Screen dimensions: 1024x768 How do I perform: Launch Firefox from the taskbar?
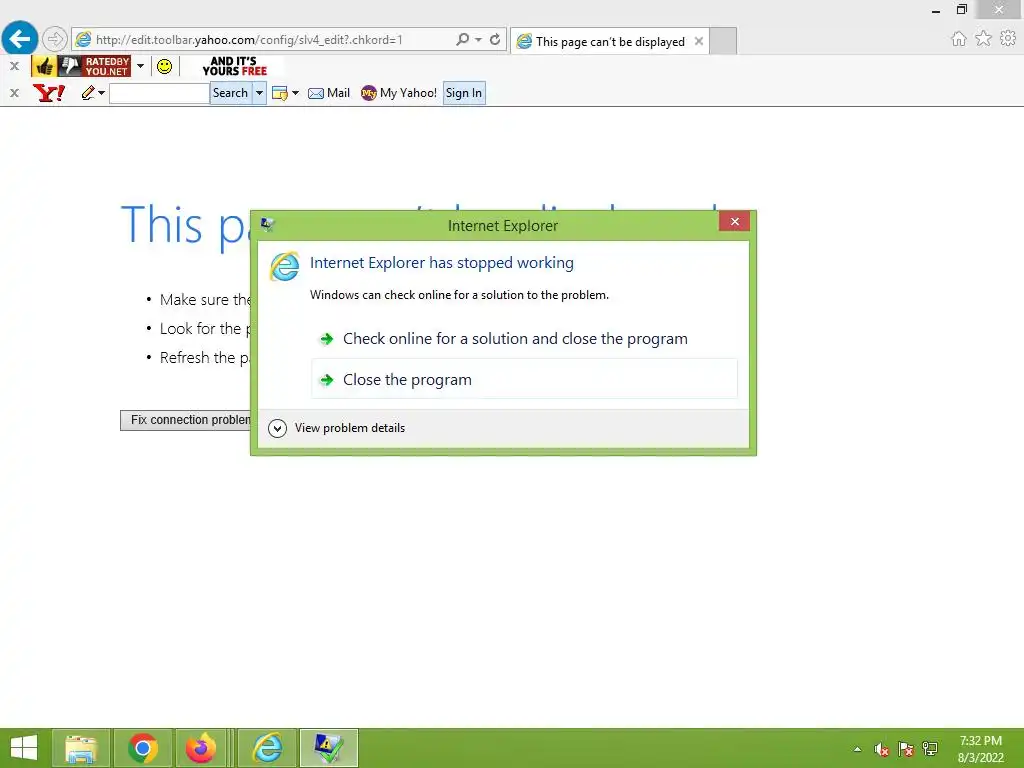click(x=200, y=748)
